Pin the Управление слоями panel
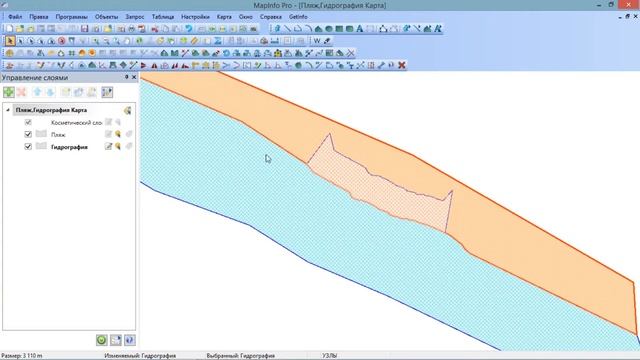 pos(126,77)
